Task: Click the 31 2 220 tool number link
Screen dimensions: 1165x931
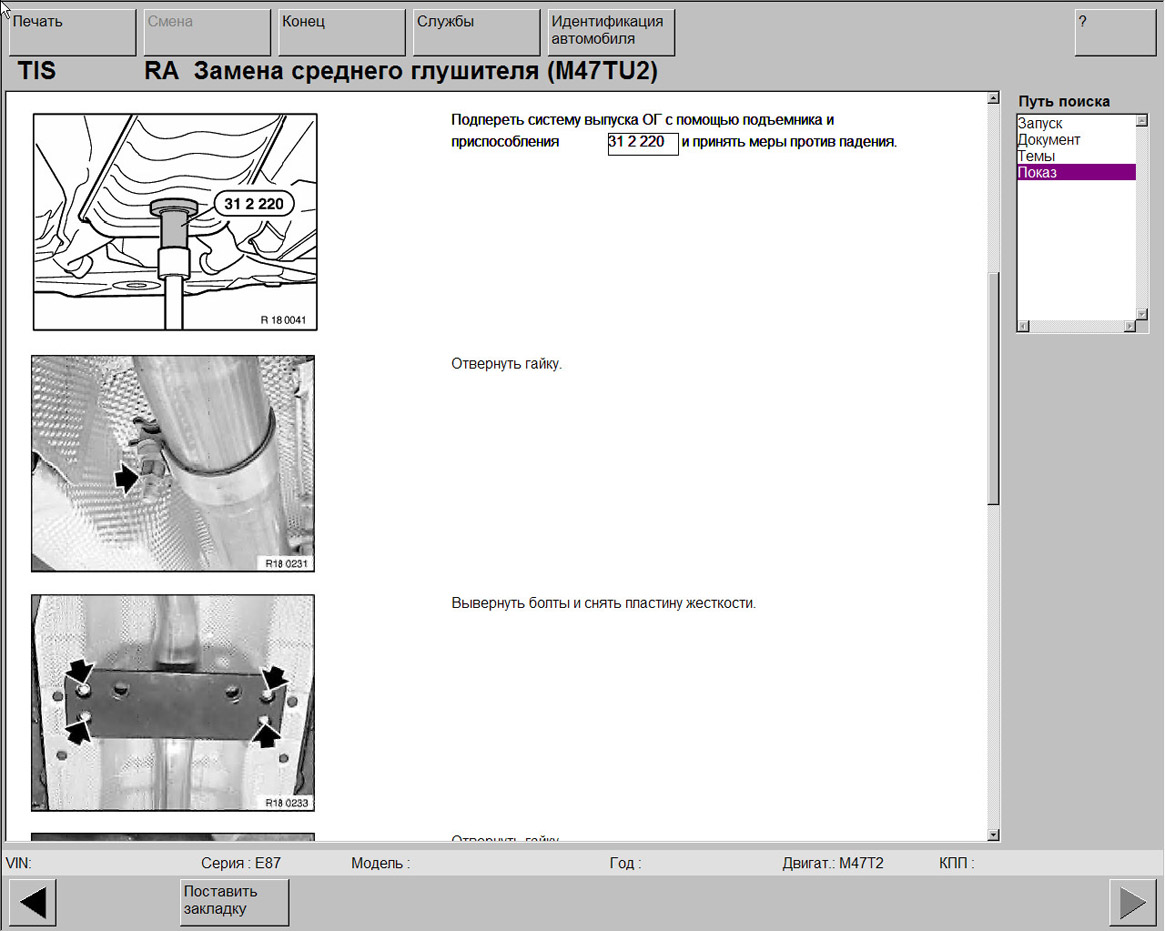Action: [642, 143]
